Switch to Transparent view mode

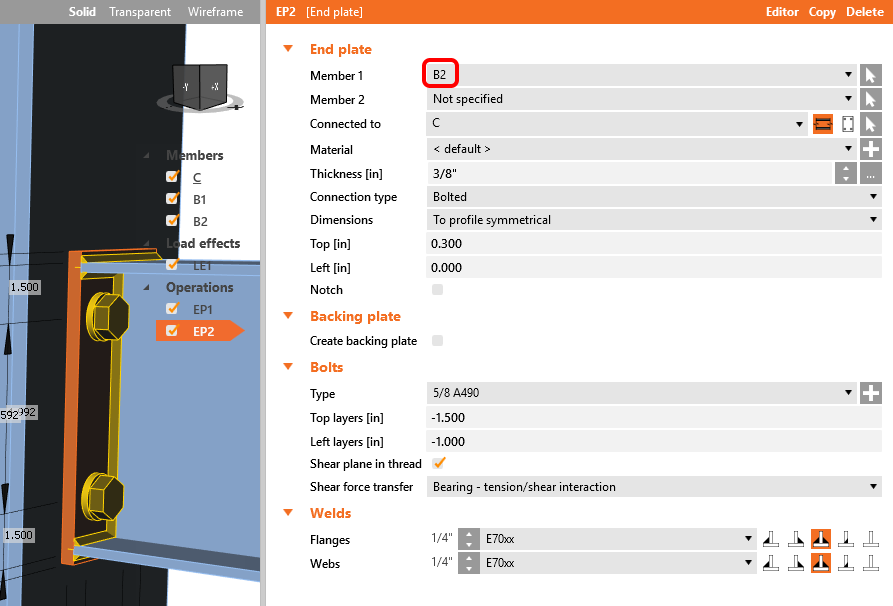pos(140,12)
